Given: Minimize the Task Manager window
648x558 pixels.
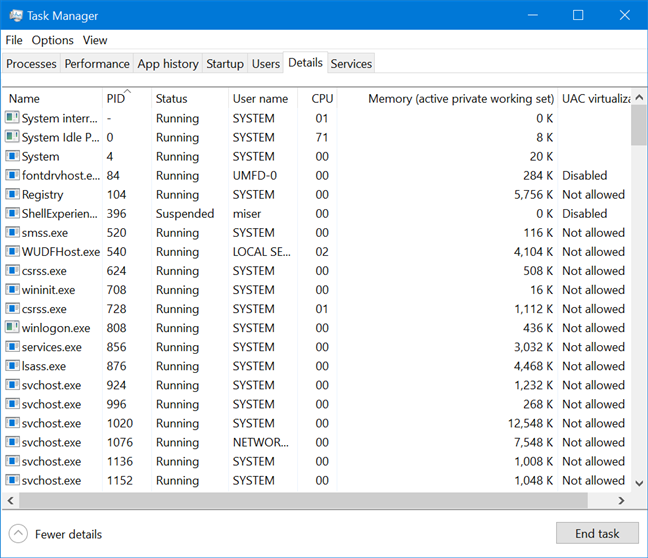Looking at the screenshot, I should [x=533, y=15].
